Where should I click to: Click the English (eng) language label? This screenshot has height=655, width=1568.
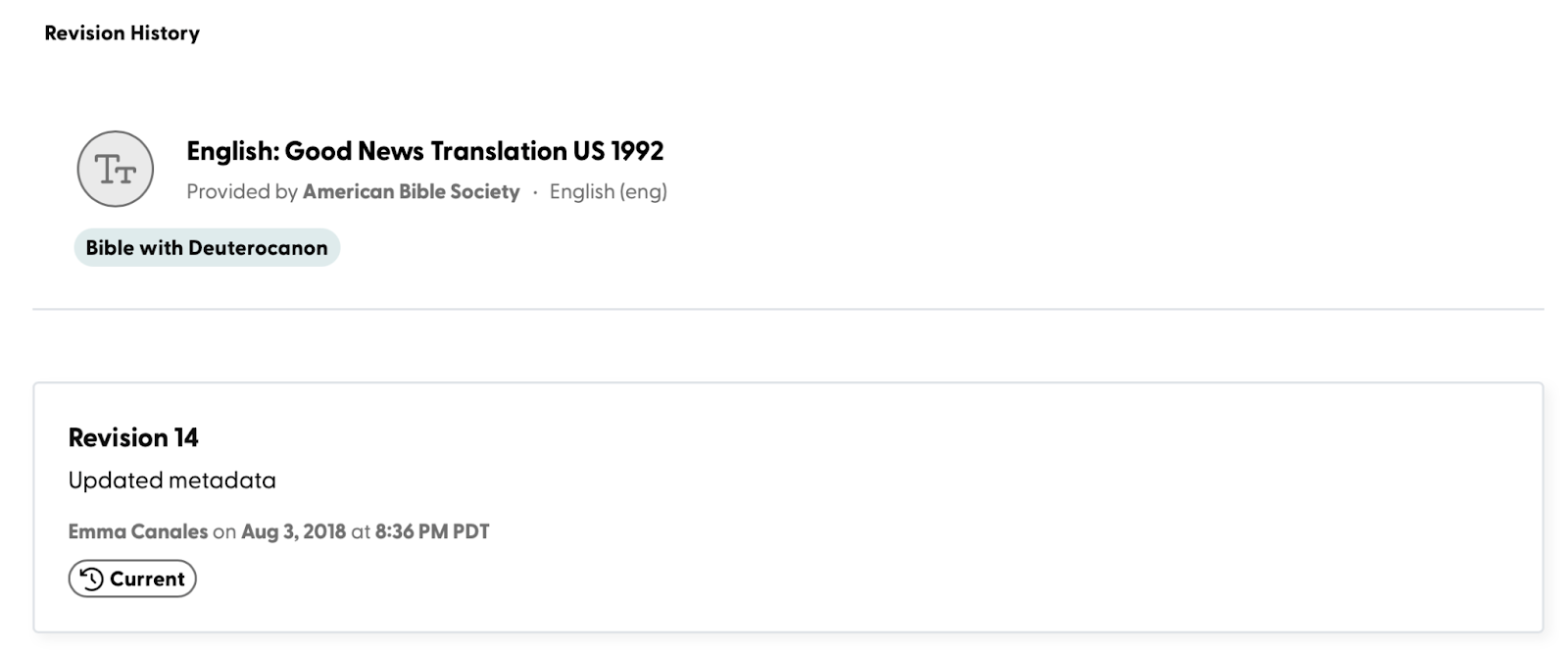[608, 191]
